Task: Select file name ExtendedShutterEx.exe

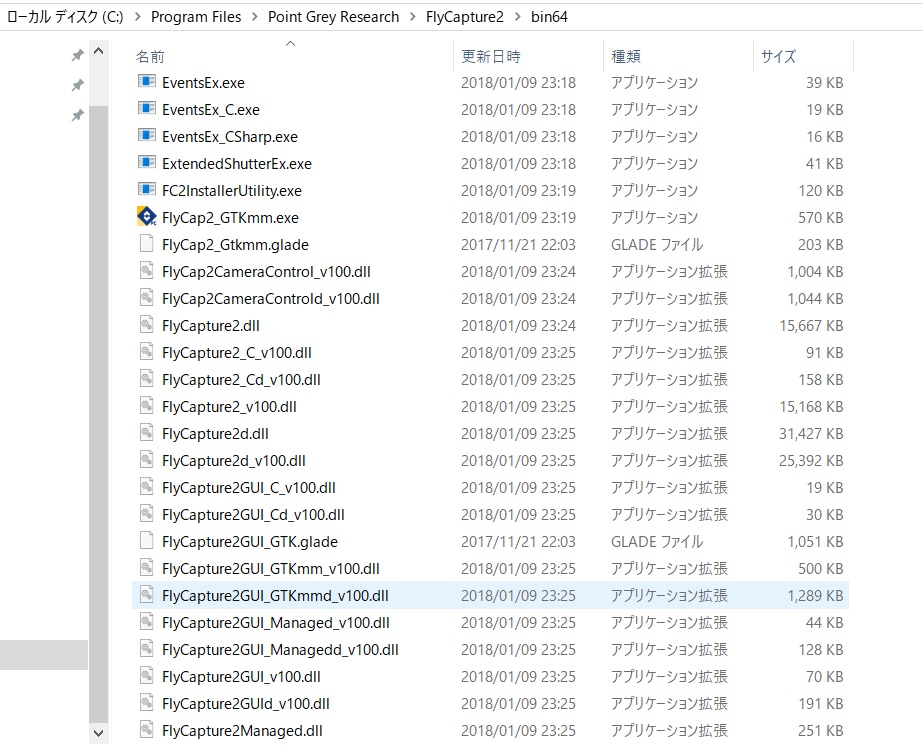Action: point(237,164)
